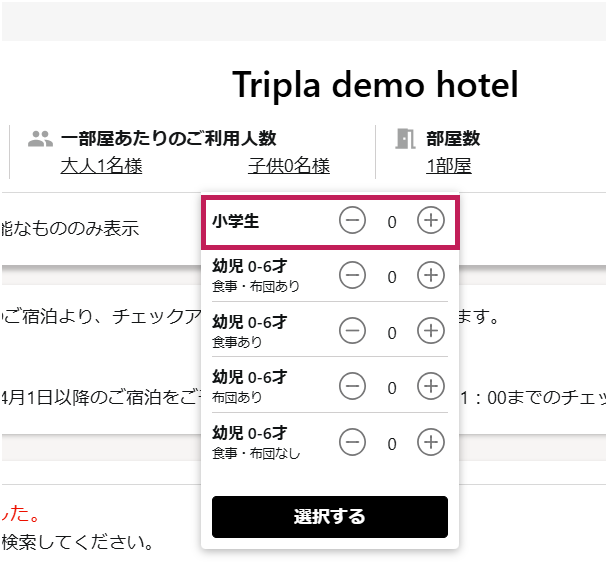Open the 子供0名様 children dropdown
The height and width of the screenshot is (565, 608).
tap(289, 166)
